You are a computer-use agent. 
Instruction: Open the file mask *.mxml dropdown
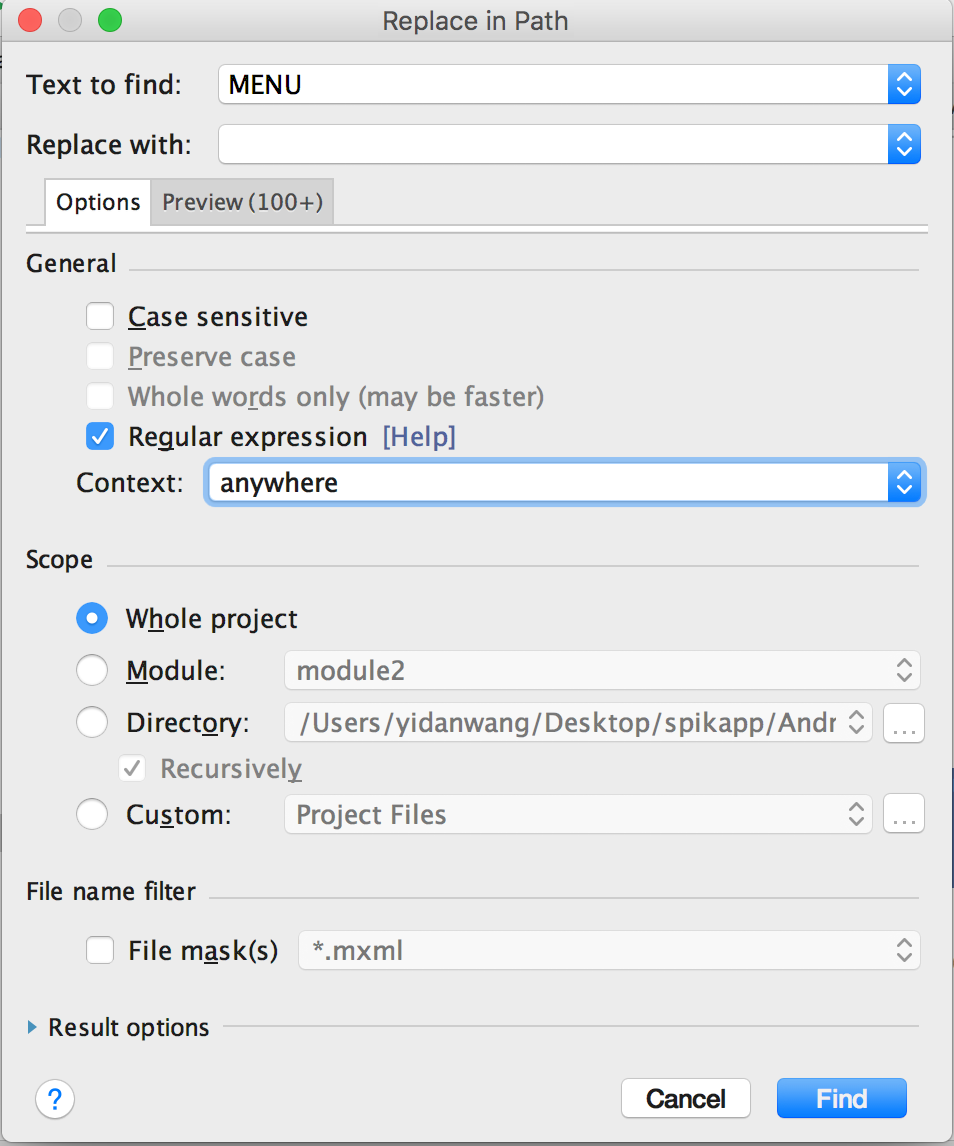click(608, 950)
